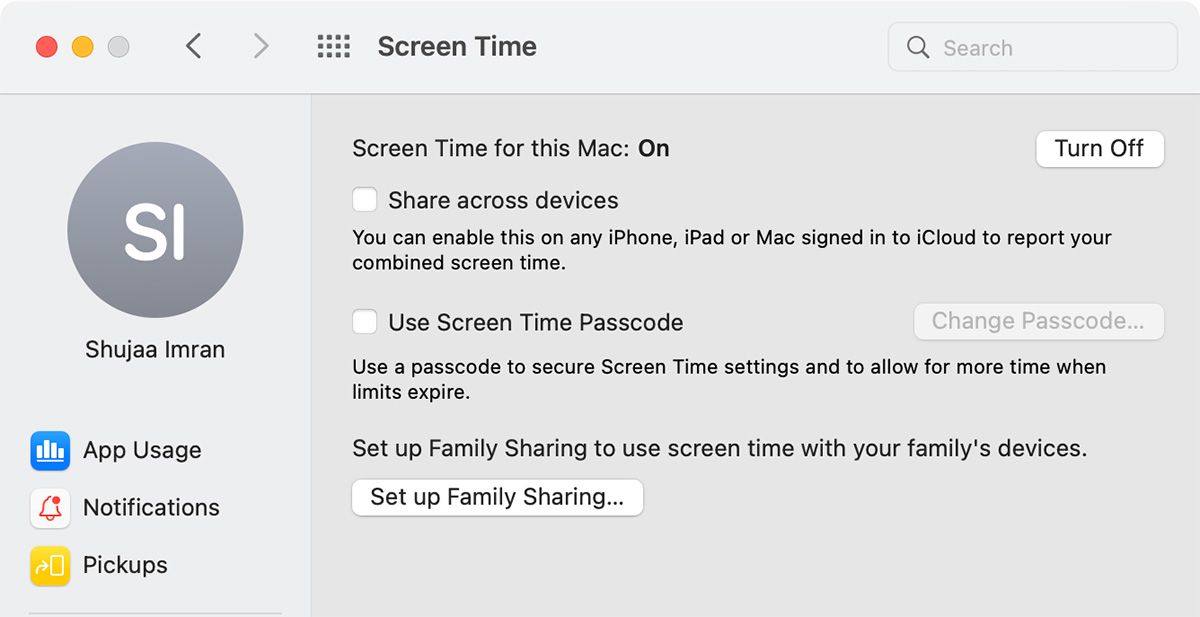Click the yellow Pickups phone icon
Image resolution: width=1200 pixels, height=617 pixels.
point(50,565)
